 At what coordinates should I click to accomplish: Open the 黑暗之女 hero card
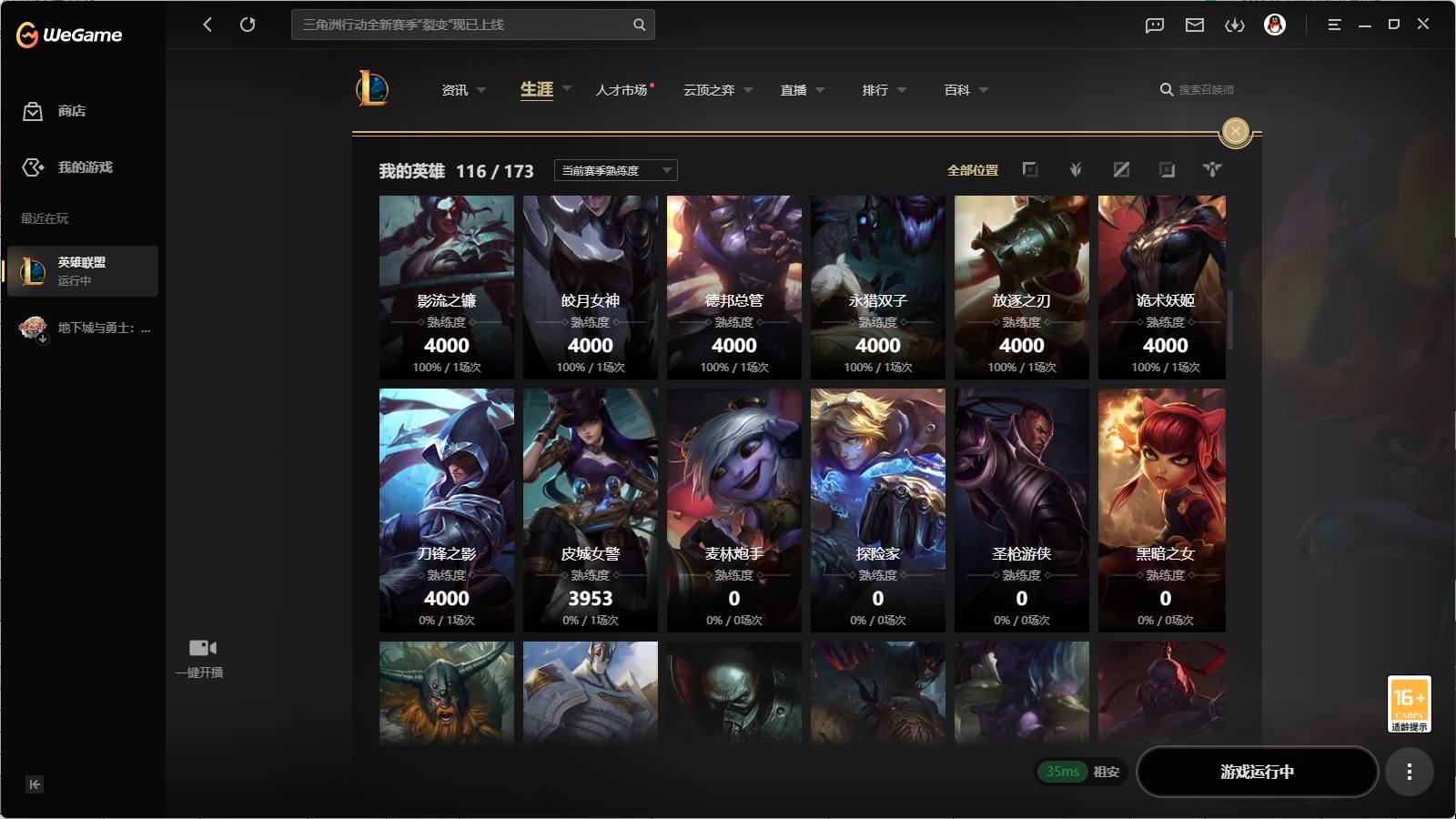pyautogui.click(x=1162, y=511)
